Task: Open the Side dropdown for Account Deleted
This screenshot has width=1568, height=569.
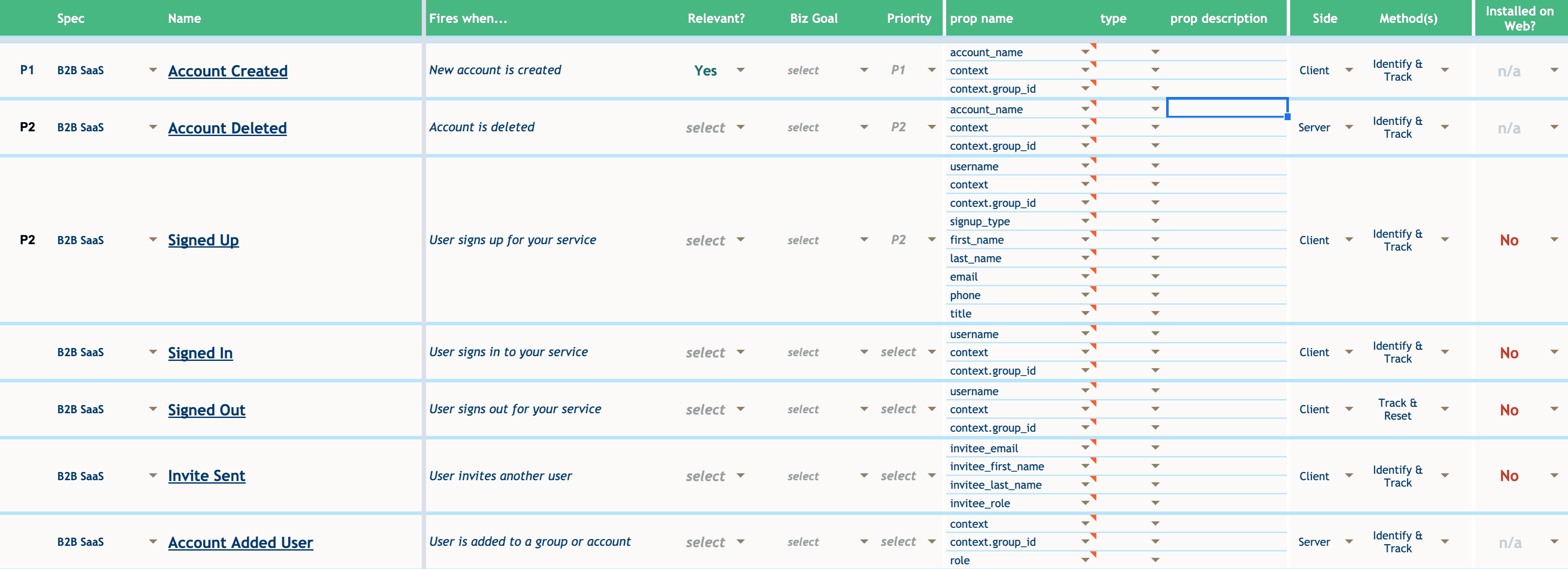Action: click(1349, 127)
